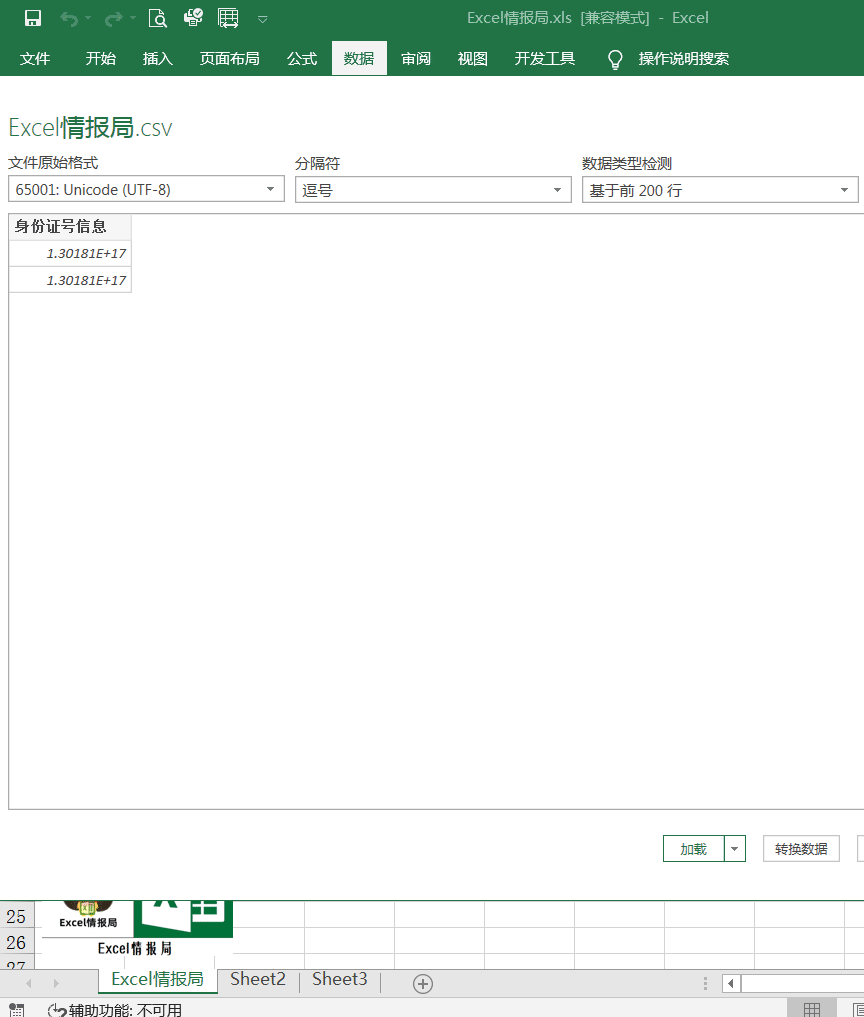864x1017 pixels.
Task: Click the 加载 button
Action: (x=693, y=849)
